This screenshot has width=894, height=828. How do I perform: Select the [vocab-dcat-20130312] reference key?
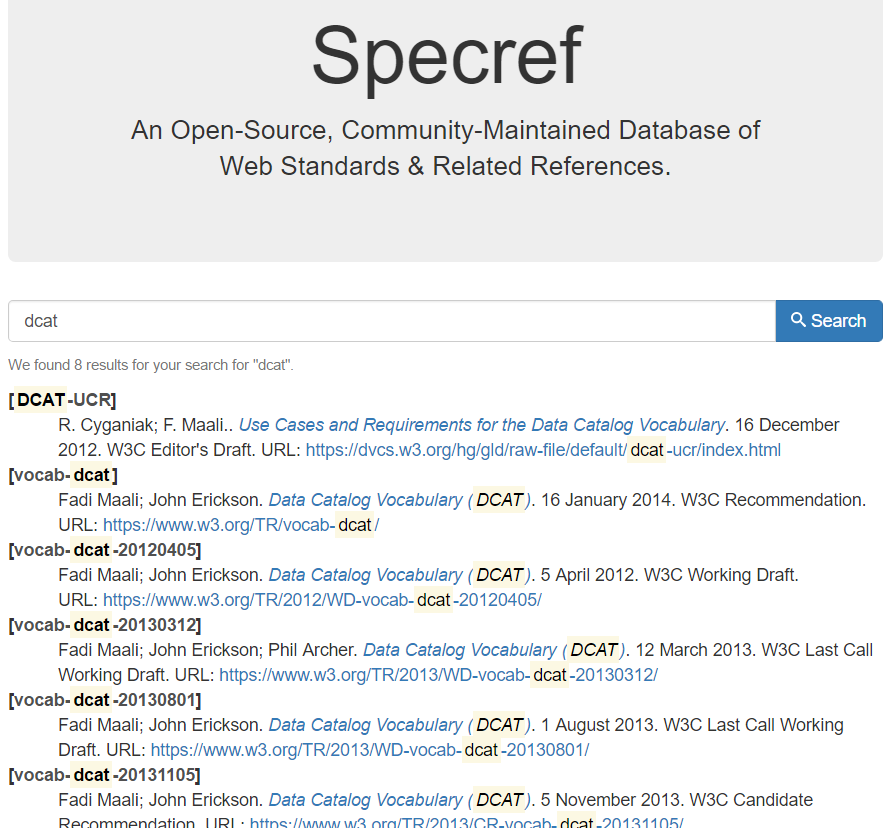tap(104, 625)
